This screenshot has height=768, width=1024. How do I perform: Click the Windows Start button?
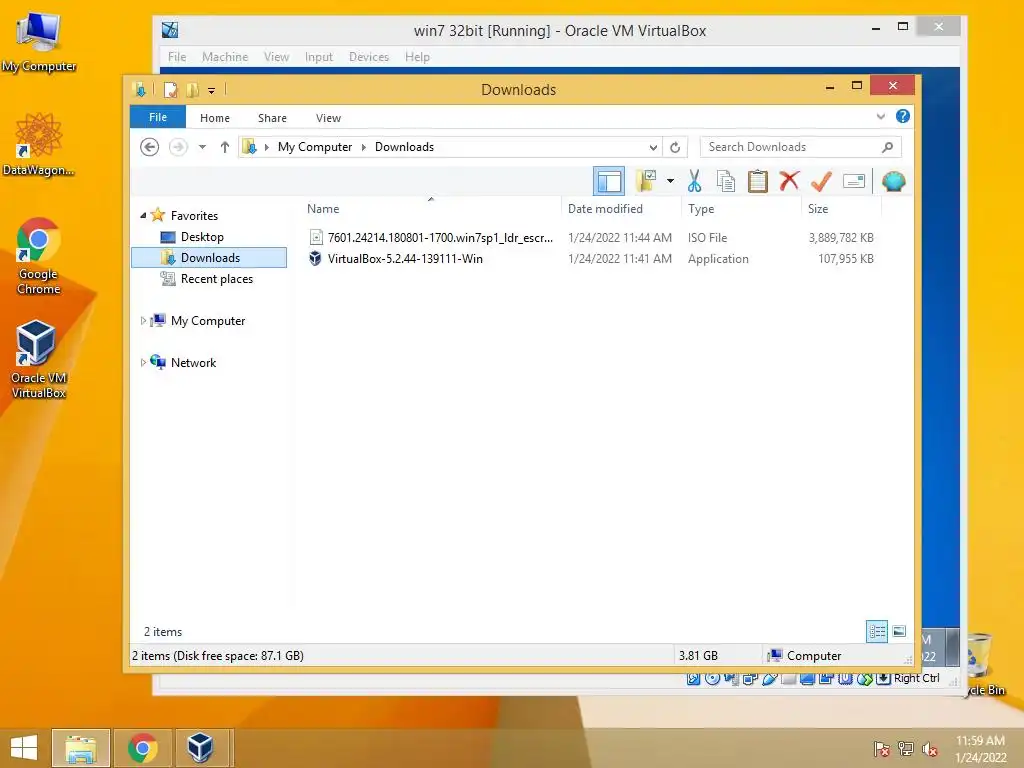24,748
